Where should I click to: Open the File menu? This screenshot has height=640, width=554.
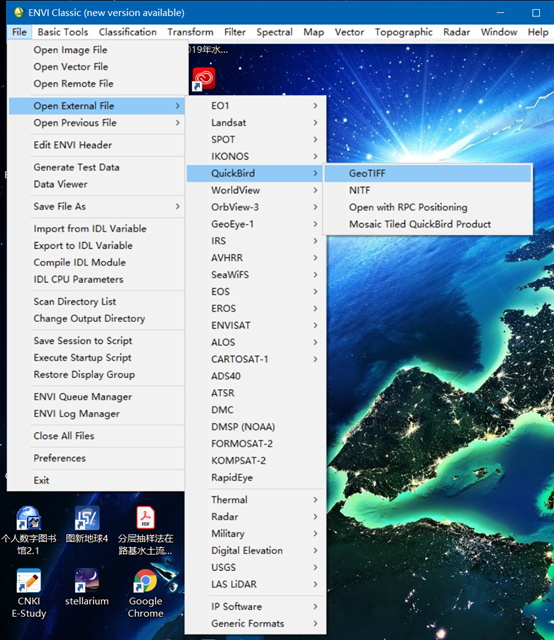coord(19,32)
